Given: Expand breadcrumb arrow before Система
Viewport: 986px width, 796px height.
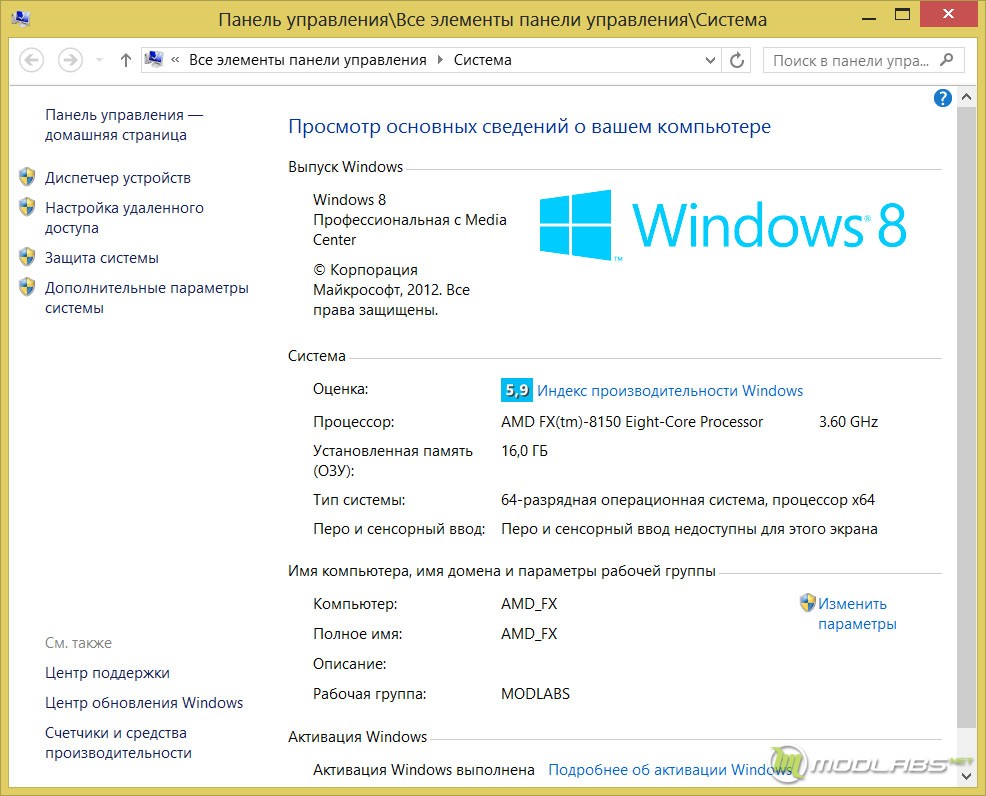Looking at the screenshot, I should pyautogui.click(x=440, y=60).
